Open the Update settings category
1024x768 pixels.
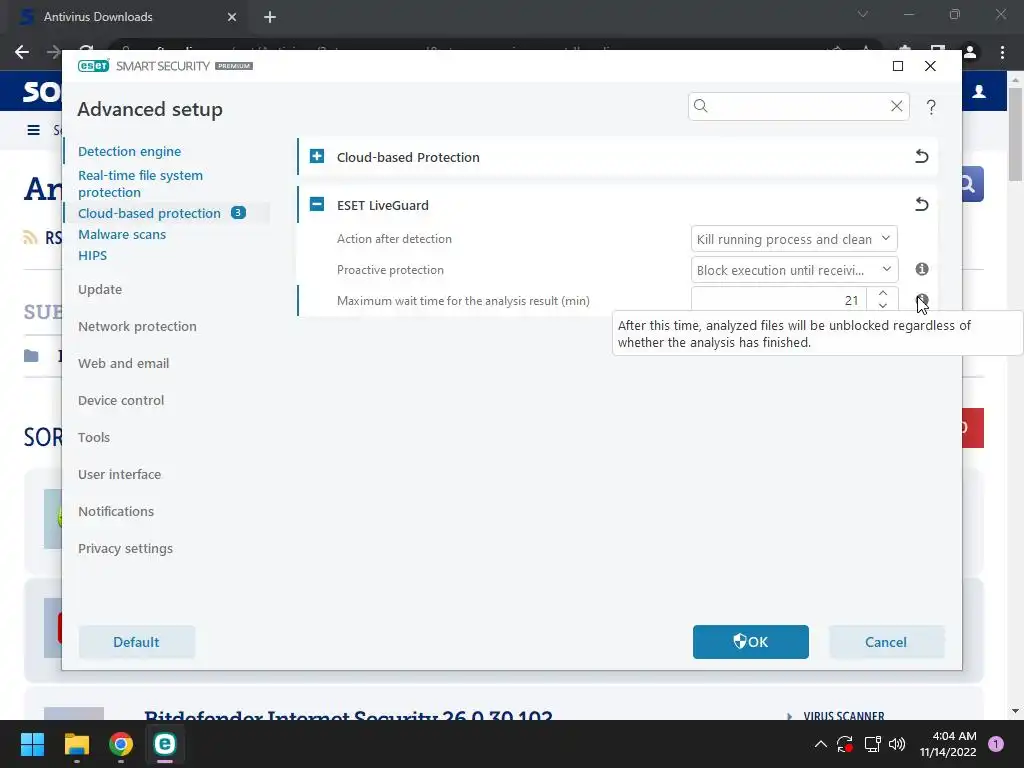[100, 289]
